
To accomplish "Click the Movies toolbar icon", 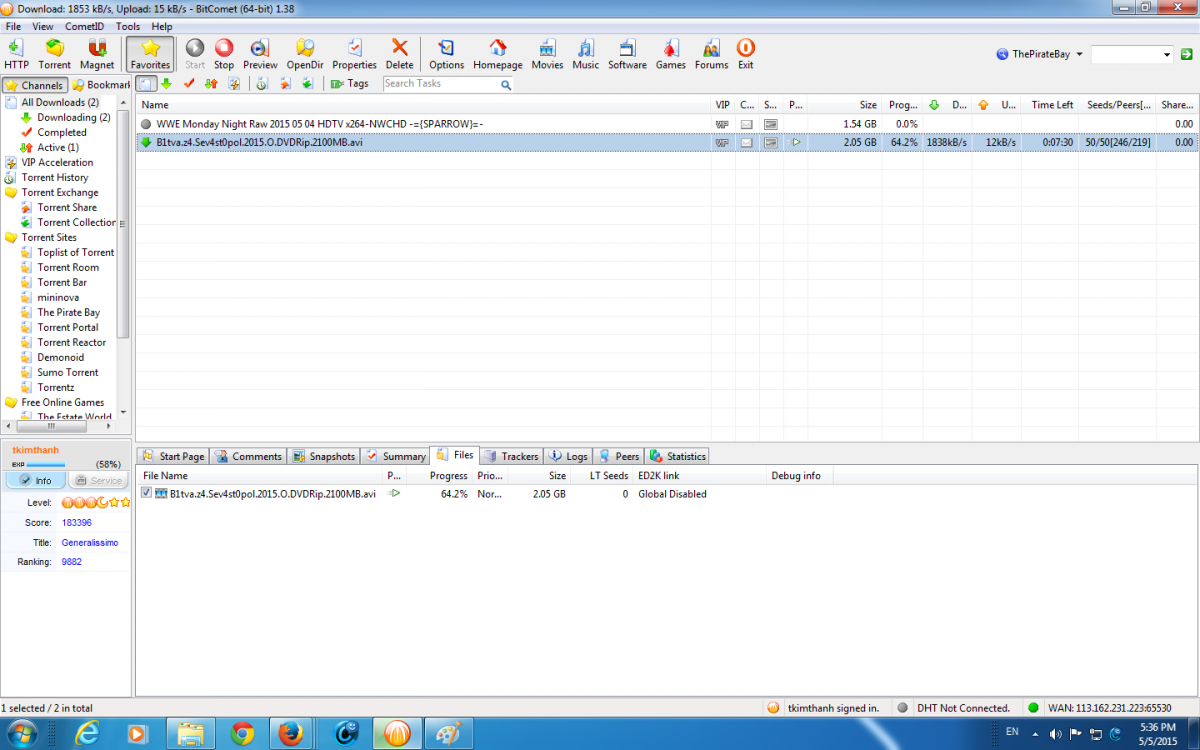I will [547, 53].
